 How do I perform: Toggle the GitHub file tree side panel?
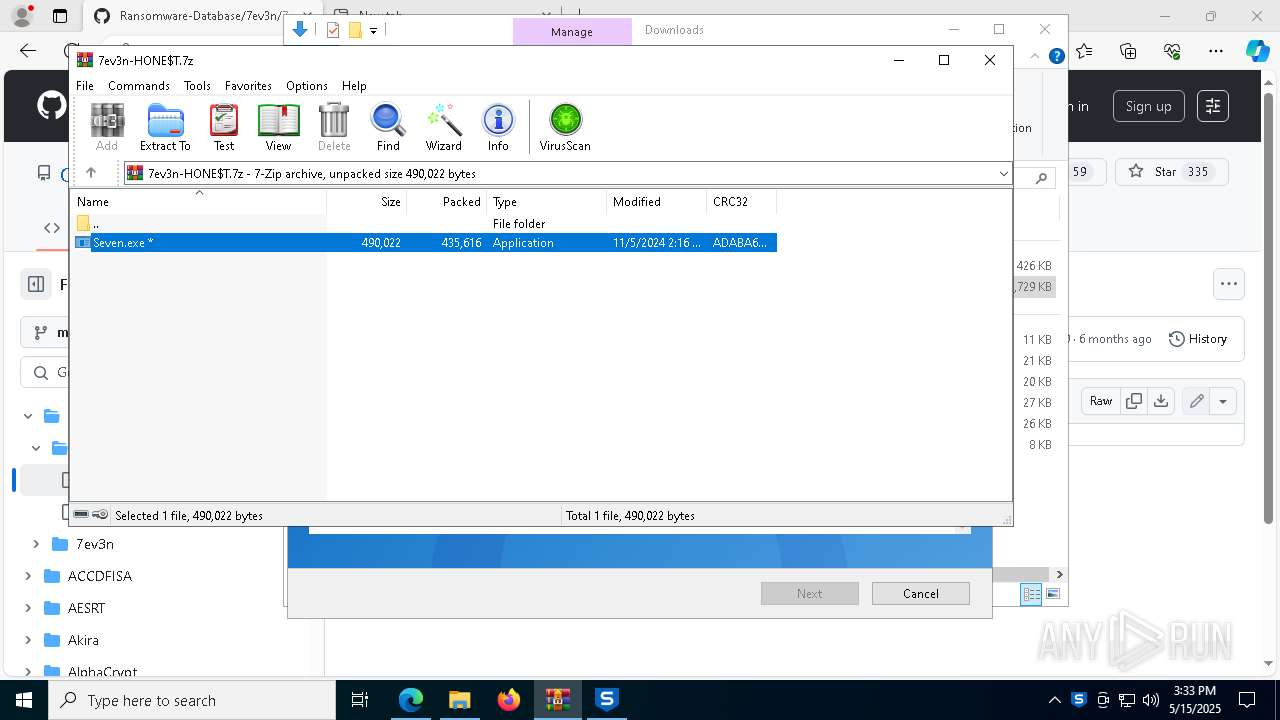point(36,284)
